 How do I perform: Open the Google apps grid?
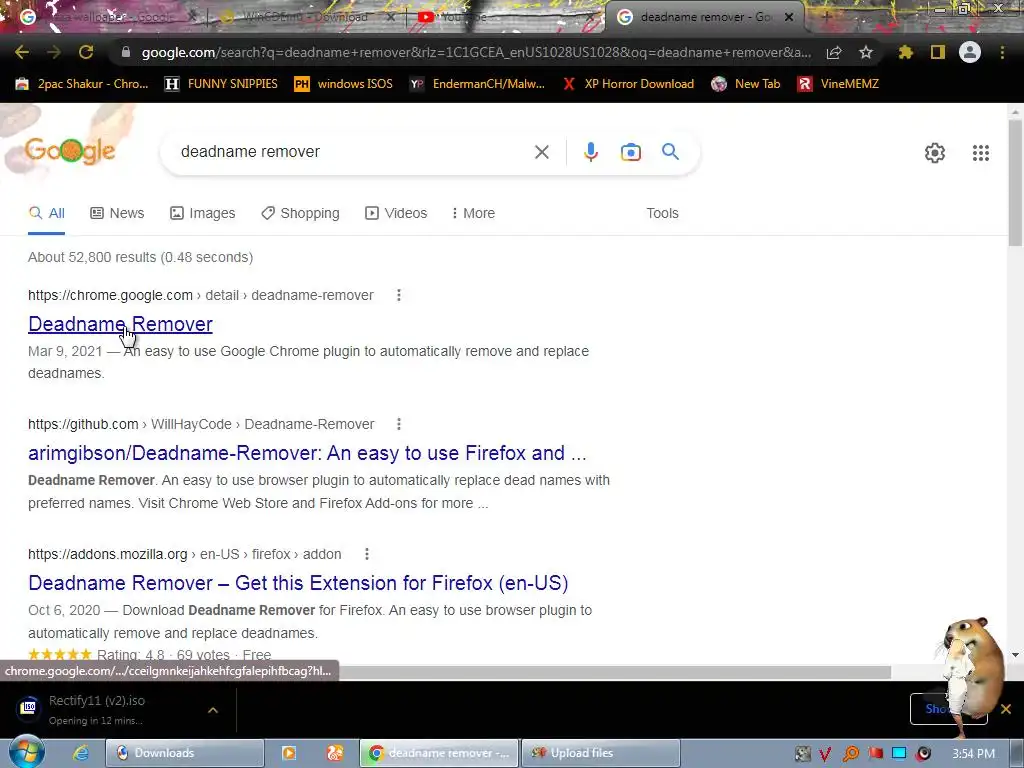click(x=981, y=153)
